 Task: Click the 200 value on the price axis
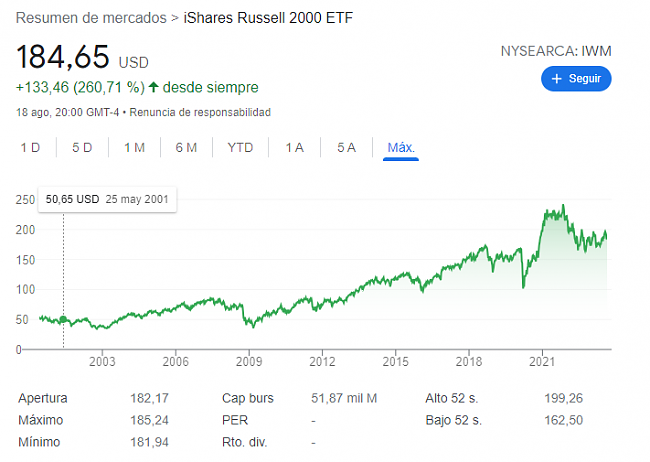(25, 230)
